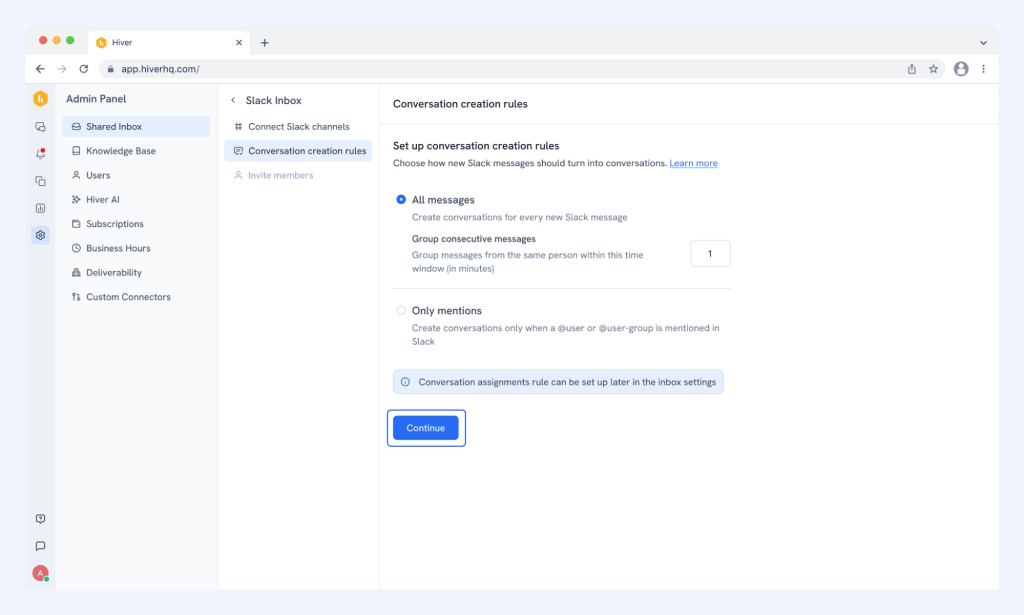Click the info icon in the assignments notice

406,382
